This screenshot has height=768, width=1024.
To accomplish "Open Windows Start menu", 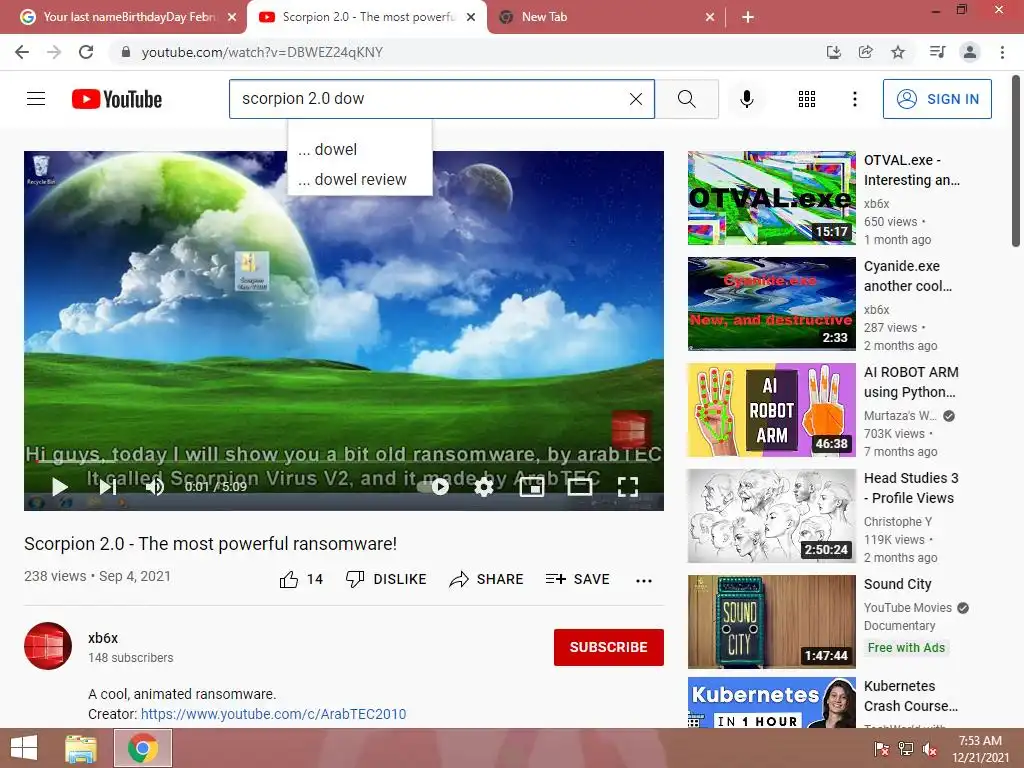I will (x=24, y=748).
